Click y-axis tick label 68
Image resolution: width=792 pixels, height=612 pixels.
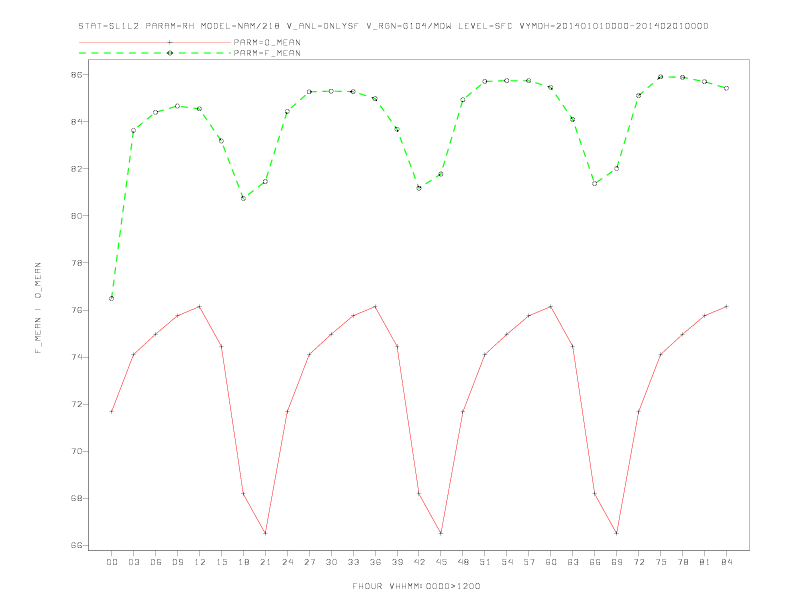coord(76,498)
